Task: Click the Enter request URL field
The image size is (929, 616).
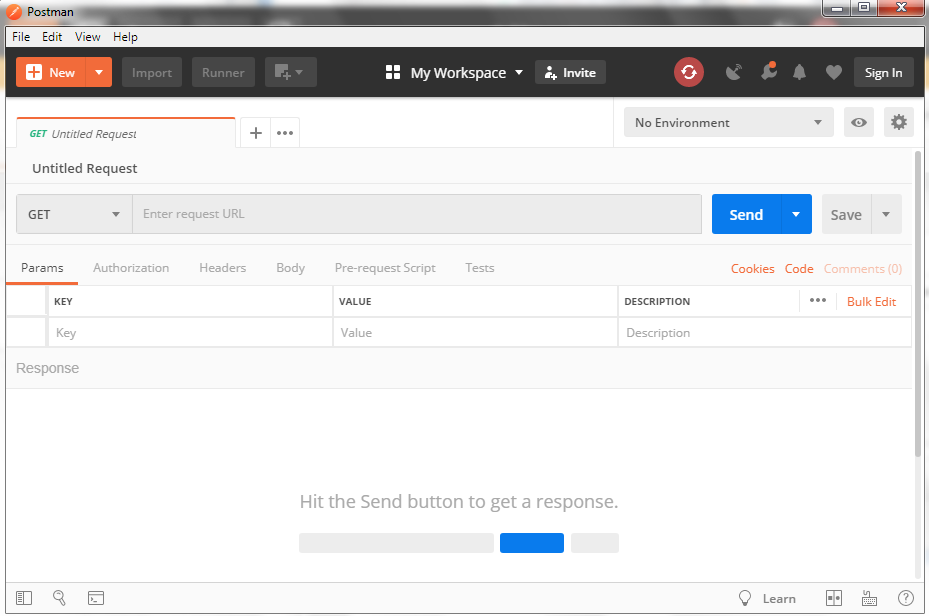Action: 417,214
